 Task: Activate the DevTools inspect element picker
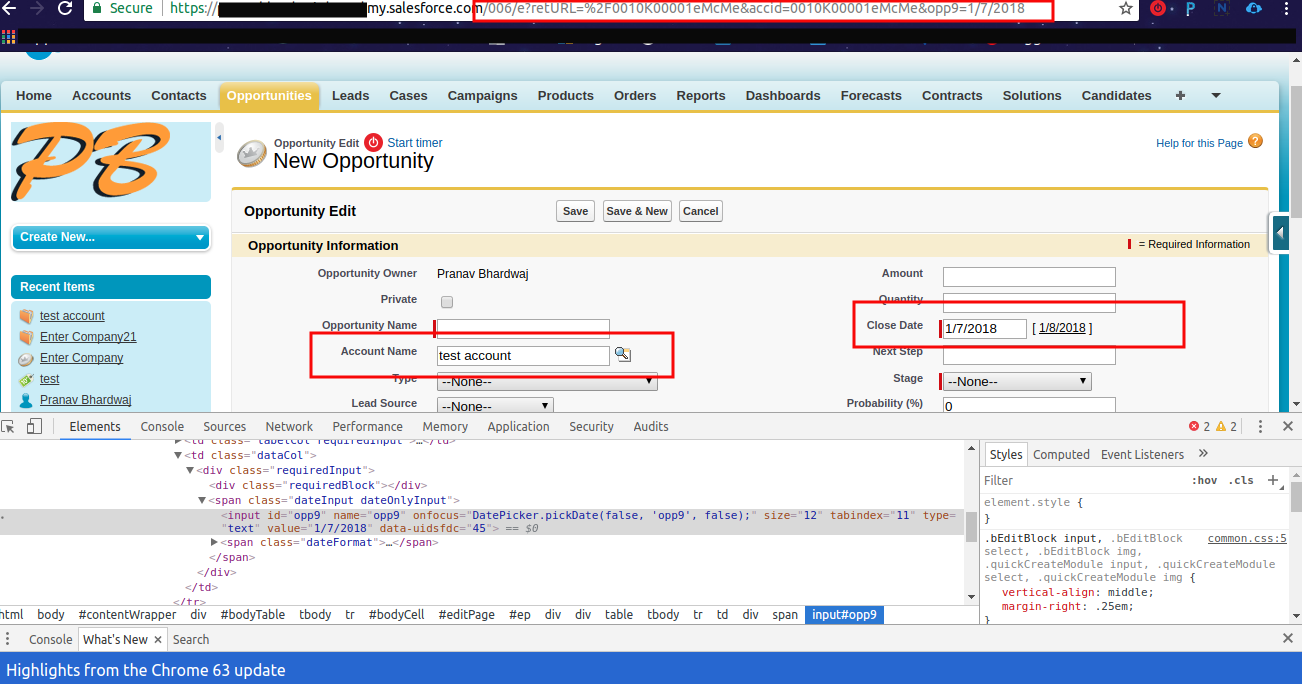pos(9,427)
